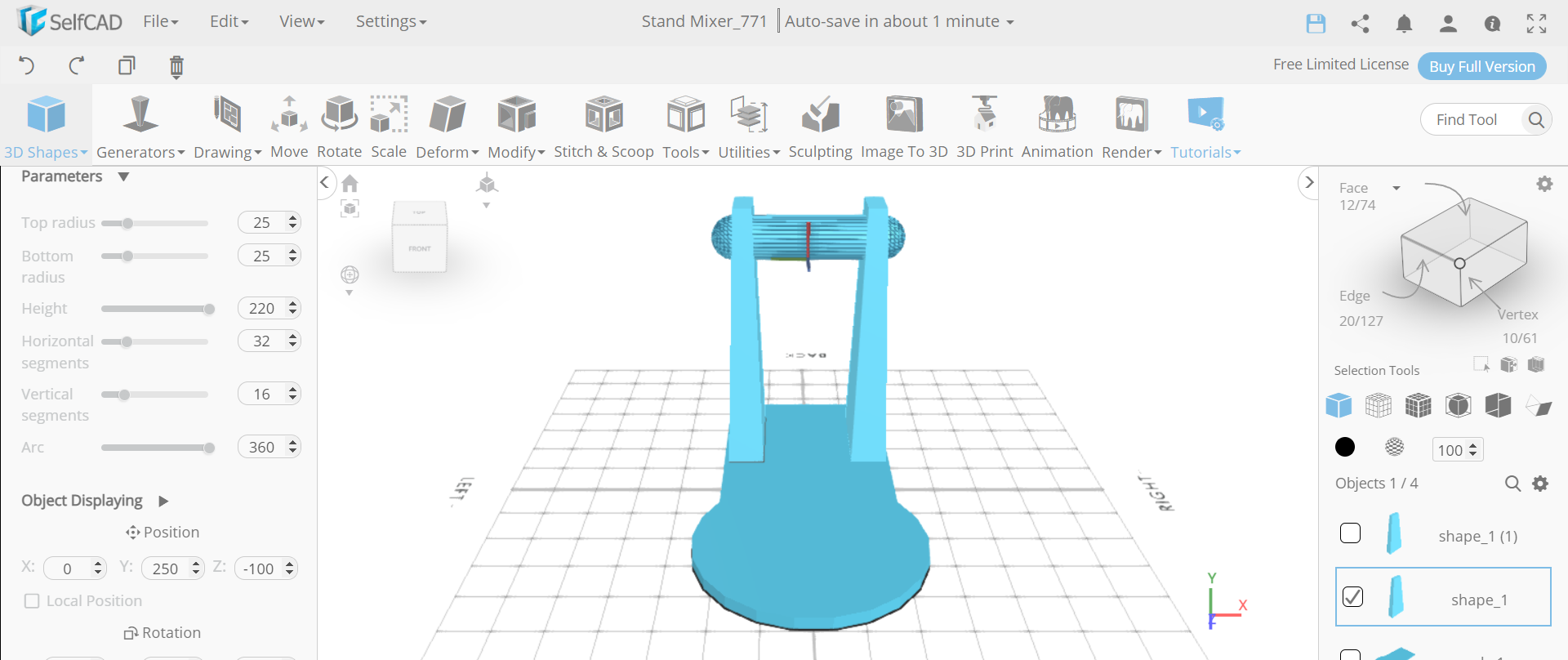Screen dimensions: 1568x660
Task: Open Objects list settings gear
Action: click(1540, 484)
